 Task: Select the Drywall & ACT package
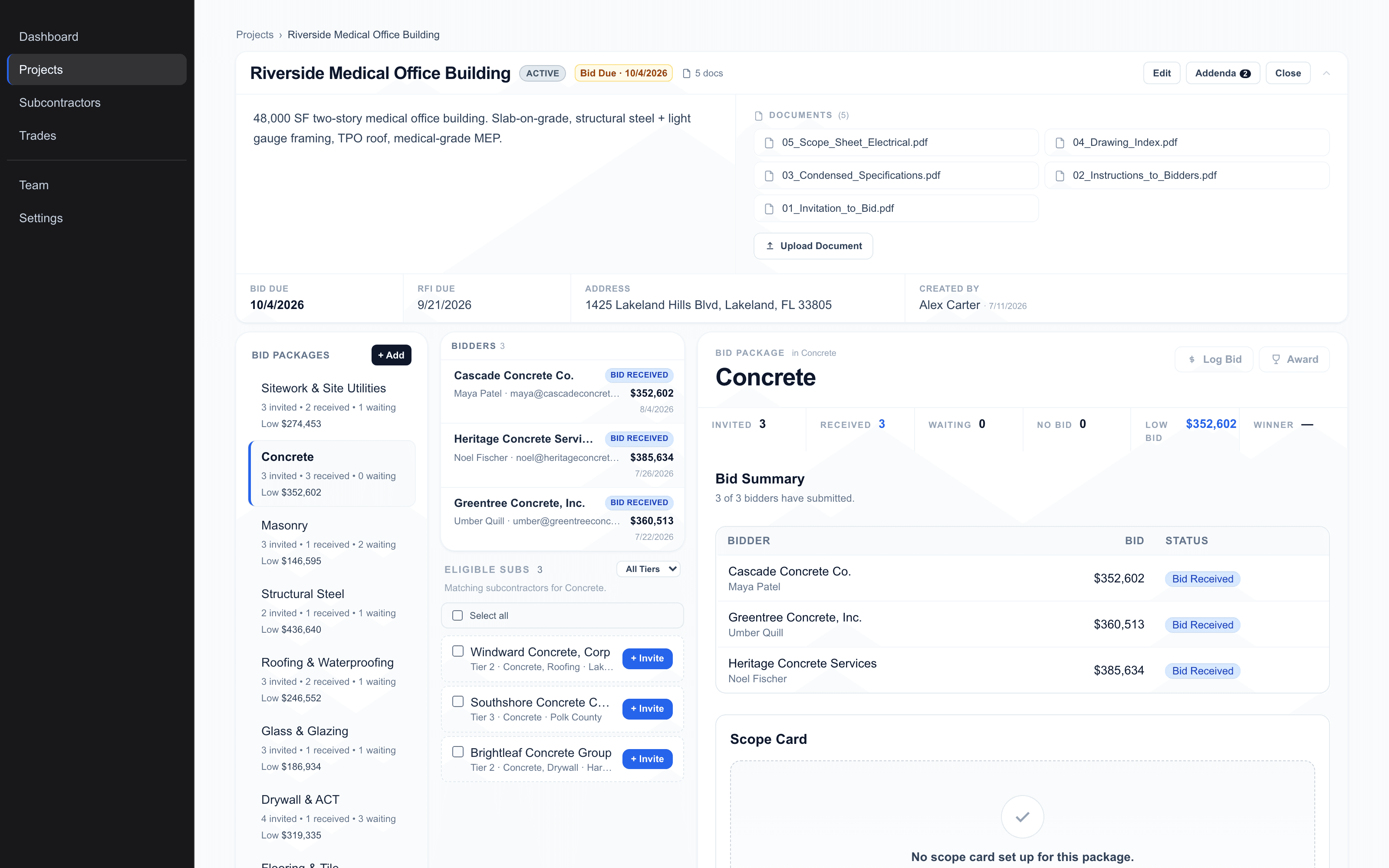click(x=332, y=817)
